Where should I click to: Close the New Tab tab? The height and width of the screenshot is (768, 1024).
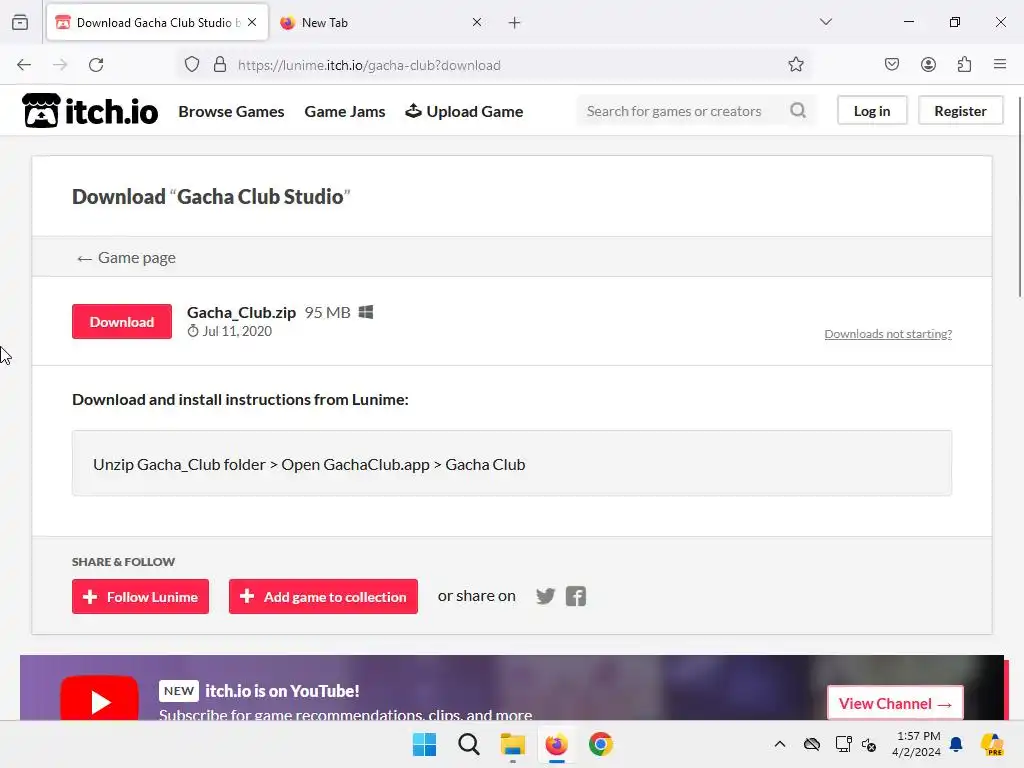[477, 23]
